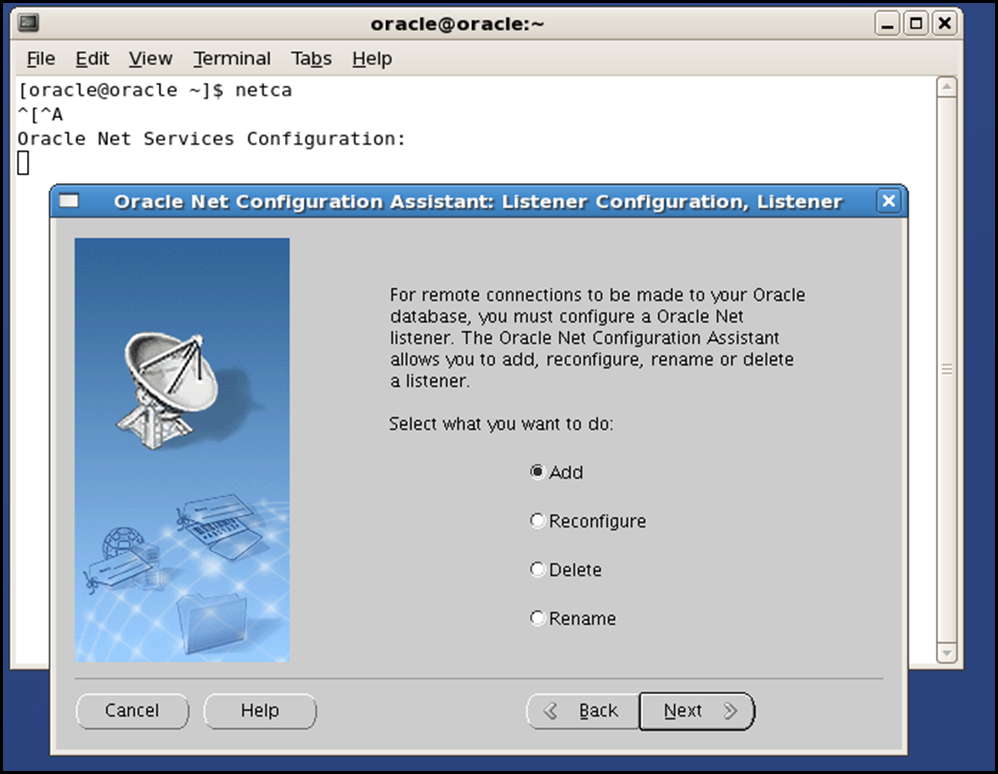Open the Terminal menu
The image size is (998, 774).
click(232, 59)
